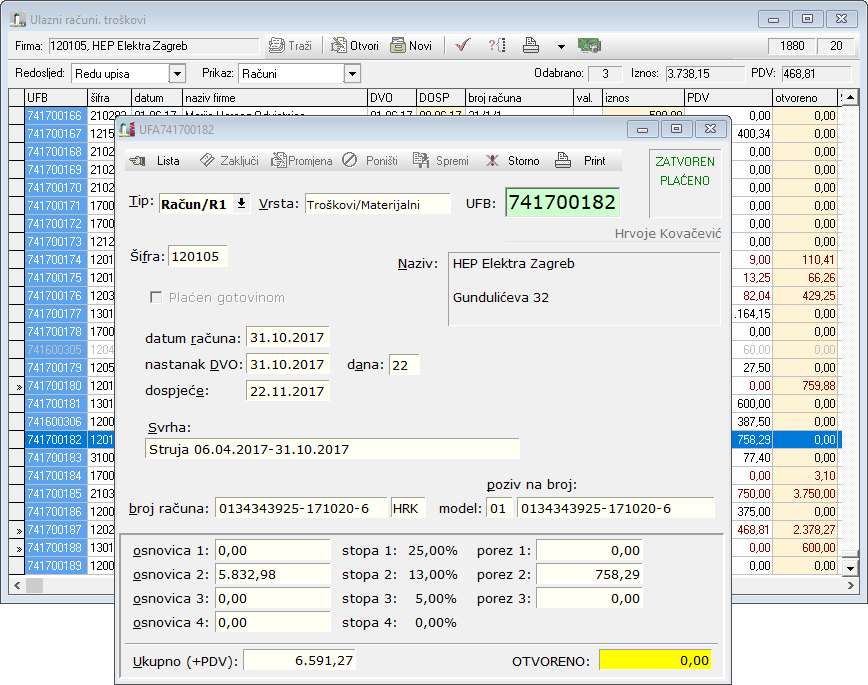Open the question mark filter icon
Image resolution: width=868 pixels, height=685 pixels.
click(x=496, y=46)
